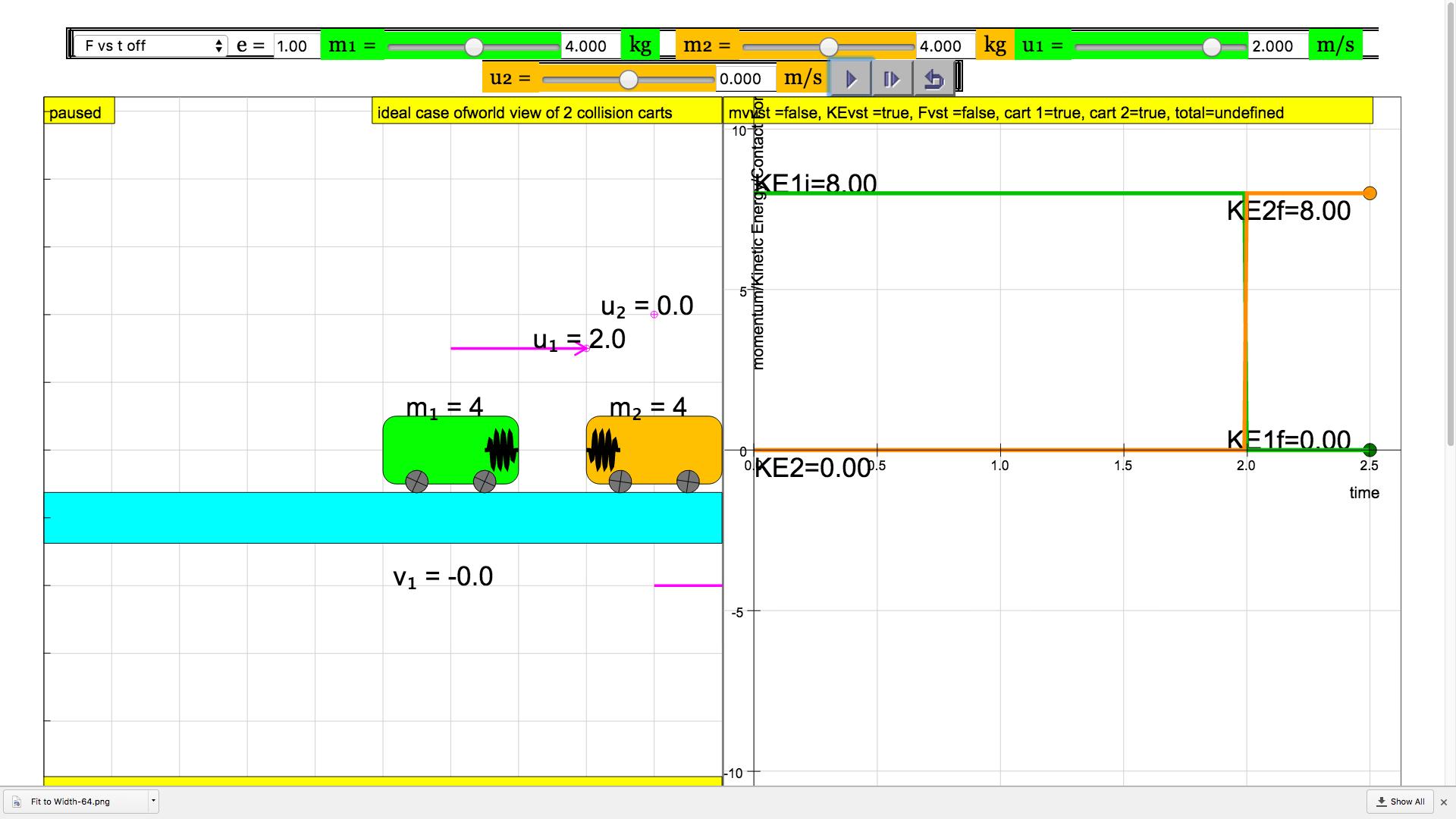Click the green m1 label in toolbar
This screenshot has width=1456, height=819.
pos(352,45)
